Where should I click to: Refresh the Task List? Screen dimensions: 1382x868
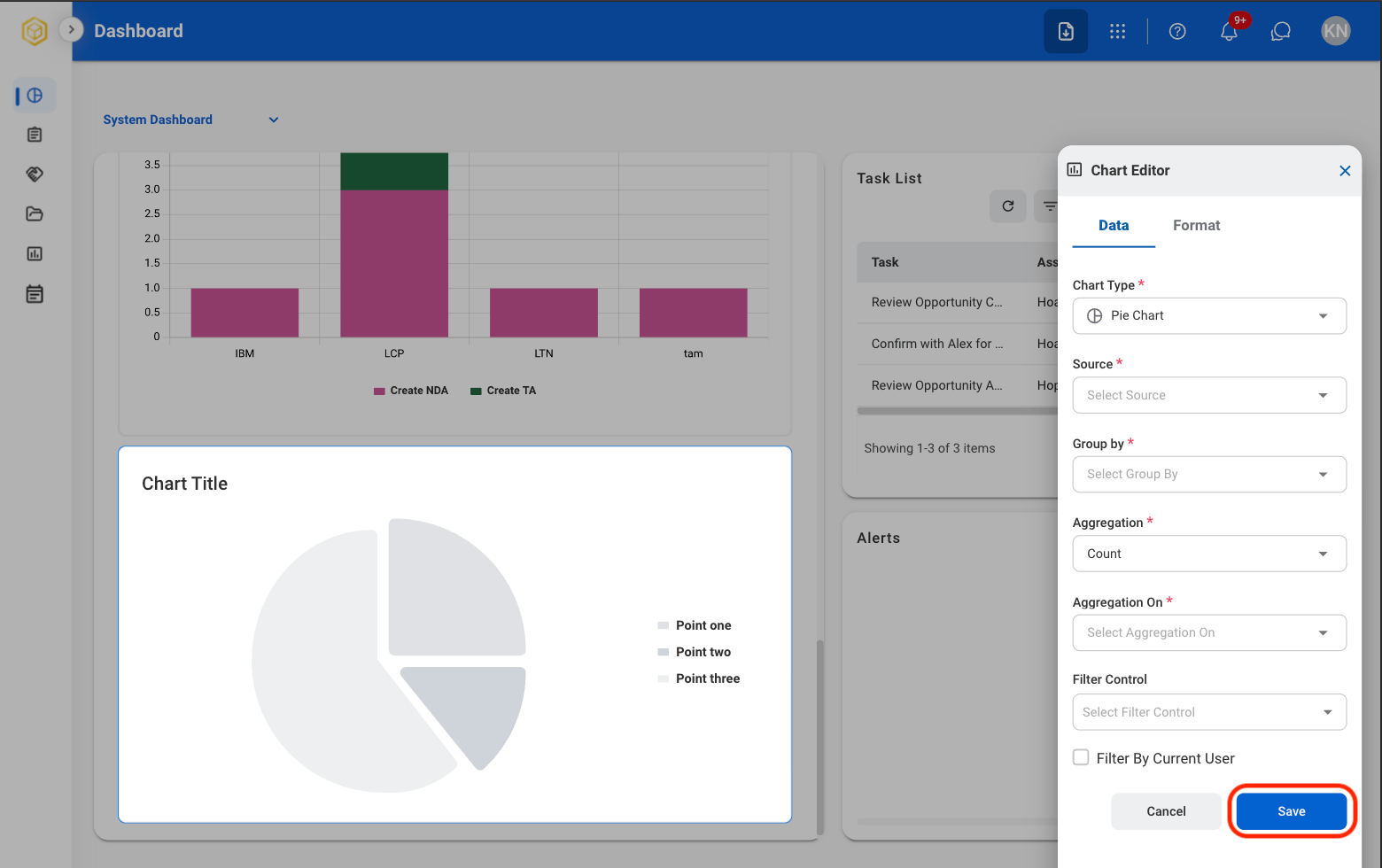click(x=1008, y=206)
